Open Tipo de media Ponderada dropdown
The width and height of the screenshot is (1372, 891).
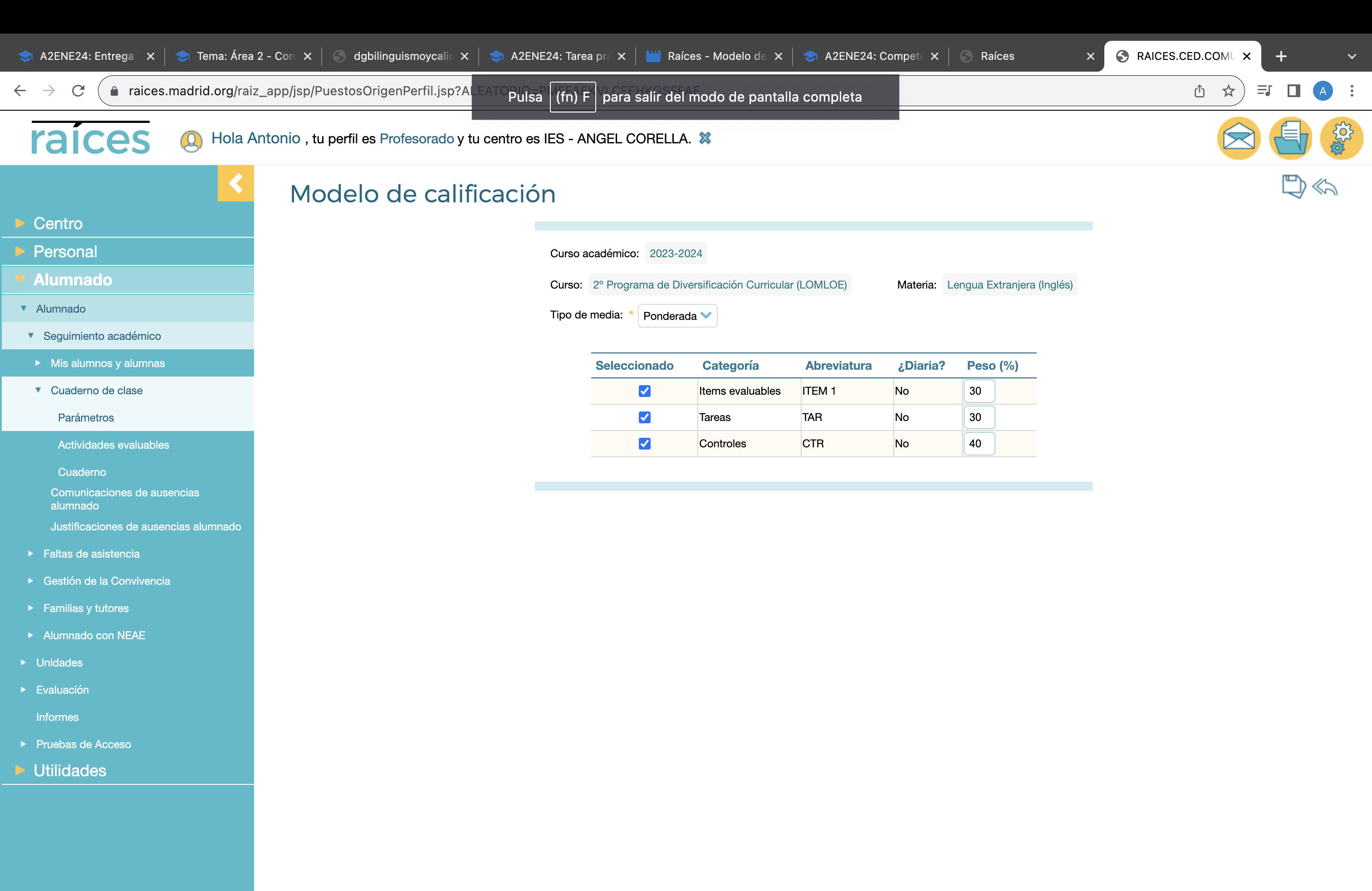point(677,316)
